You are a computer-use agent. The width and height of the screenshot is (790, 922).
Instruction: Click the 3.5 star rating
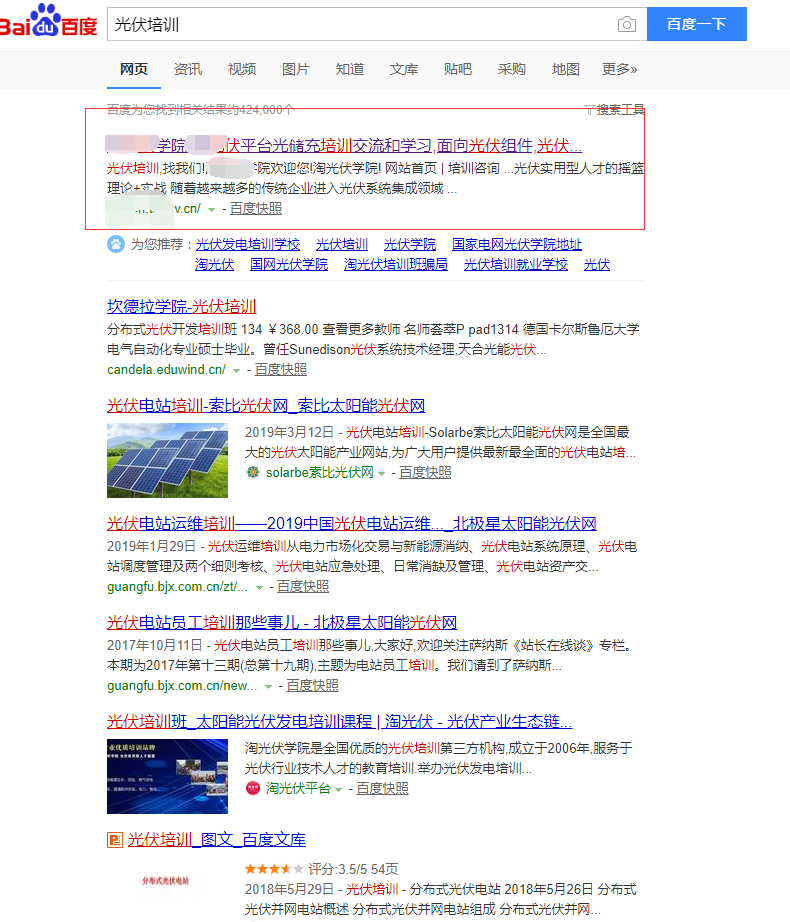click(x=274, y=869)
